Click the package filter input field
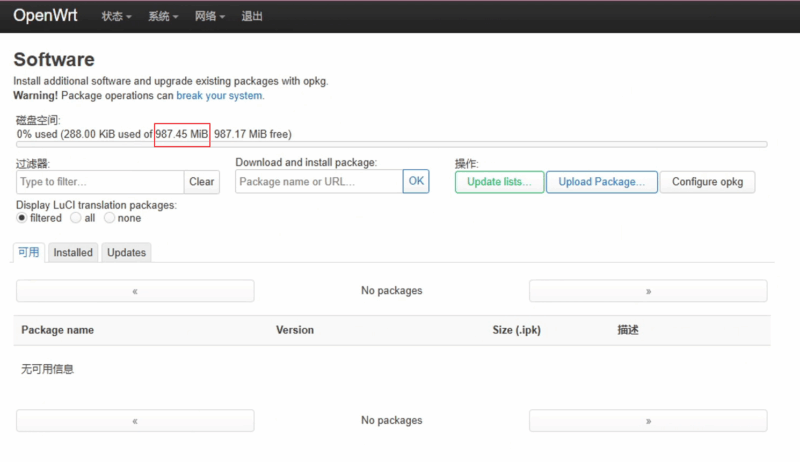The image size is (800, 462). click(100, 182)
